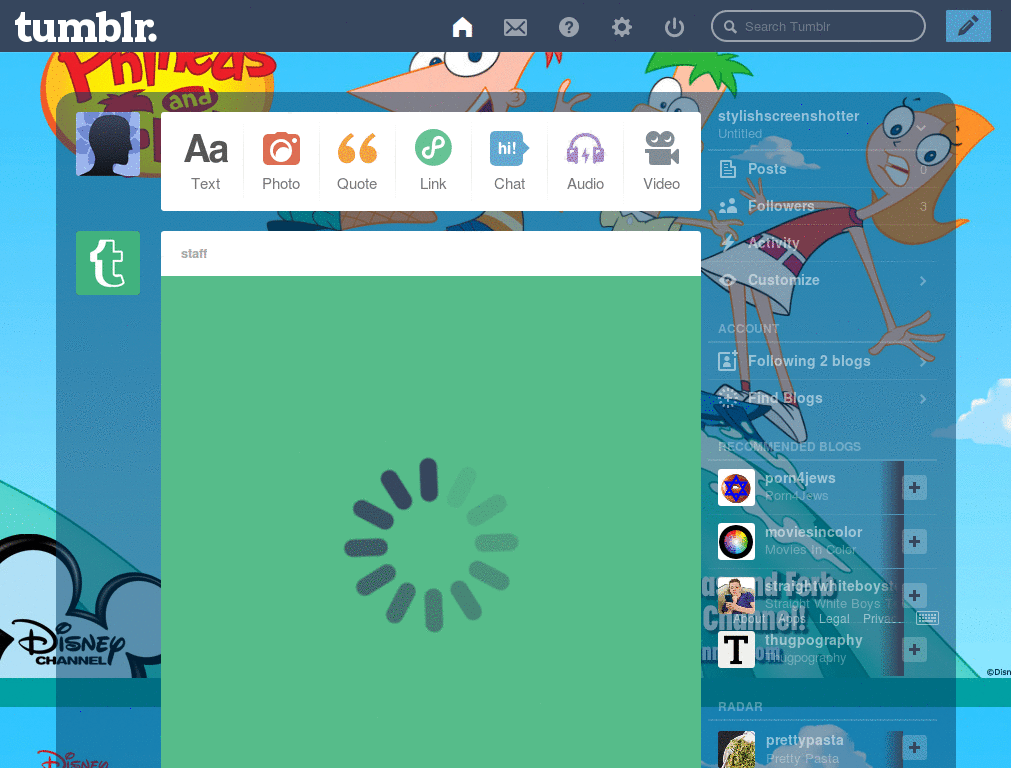
Task: Click the Posts document icon
Action: coord(728,169)
